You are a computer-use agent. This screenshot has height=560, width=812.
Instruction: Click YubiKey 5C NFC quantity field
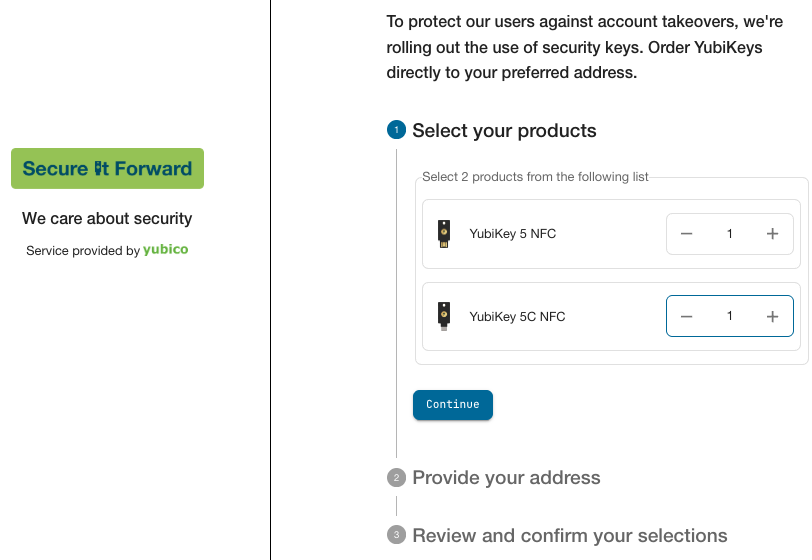729,316
